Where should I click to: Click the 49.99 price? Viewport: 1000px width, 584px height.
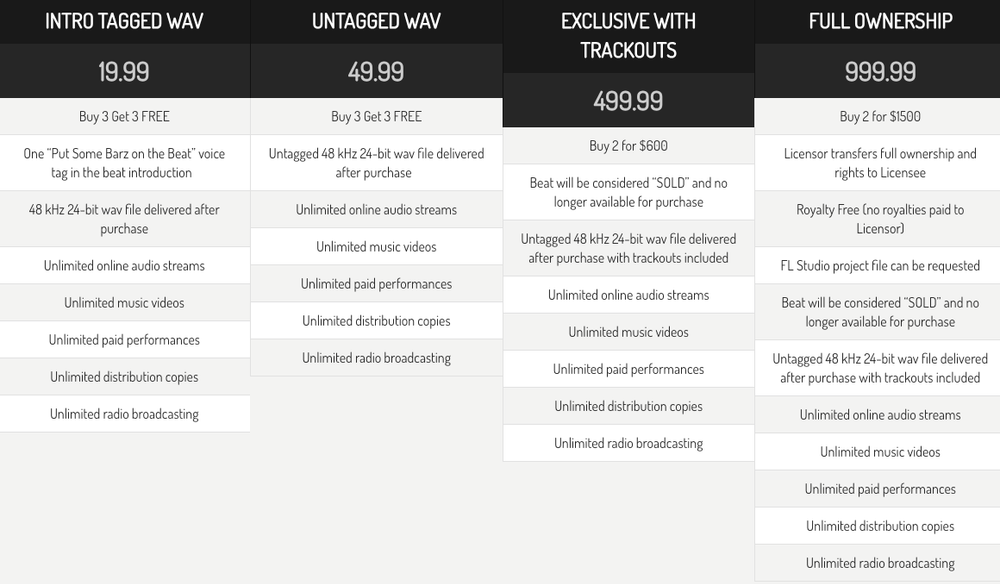tap(376, 71)
